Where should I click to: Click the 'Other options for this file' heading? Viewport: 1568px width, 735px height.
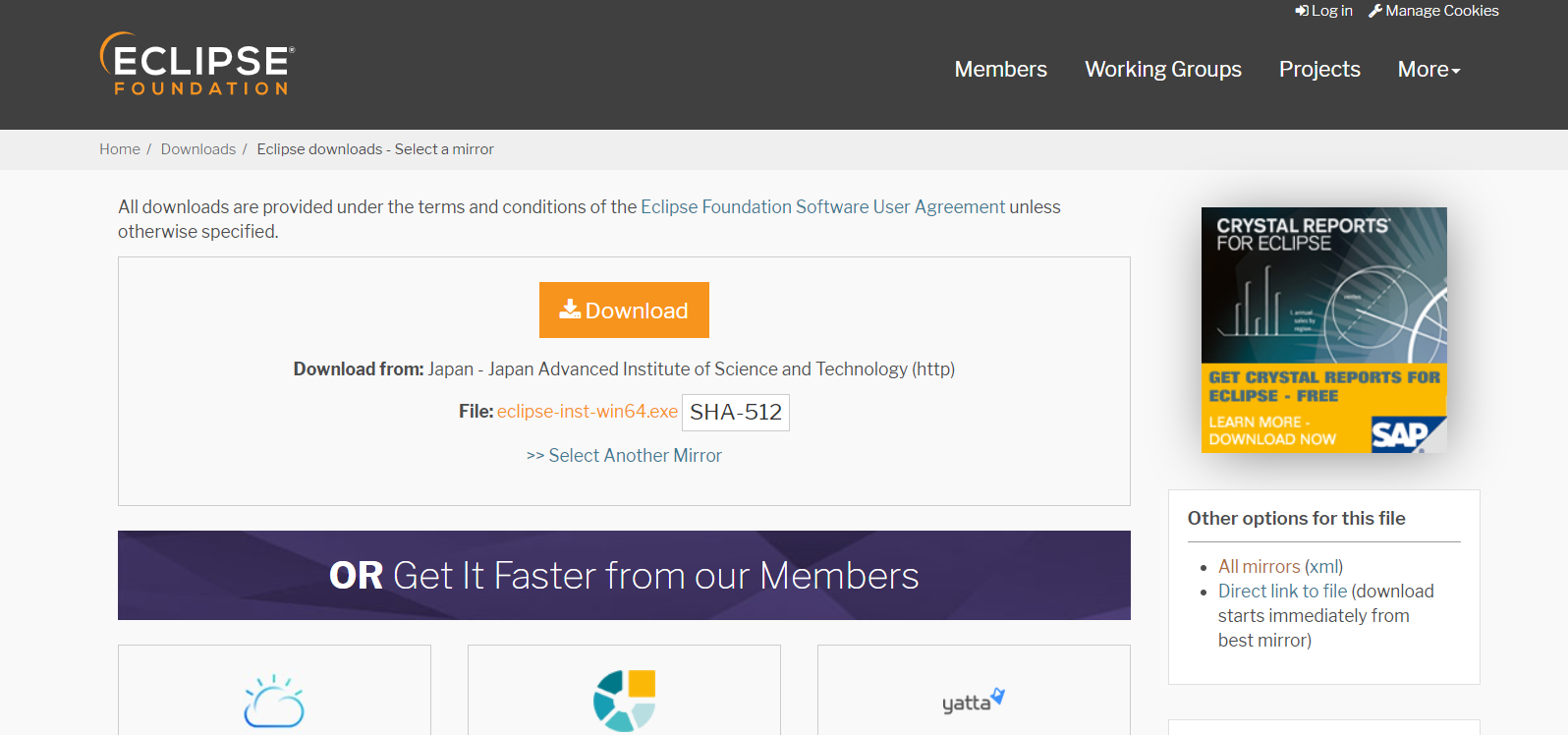click(x=1296, y=519)
